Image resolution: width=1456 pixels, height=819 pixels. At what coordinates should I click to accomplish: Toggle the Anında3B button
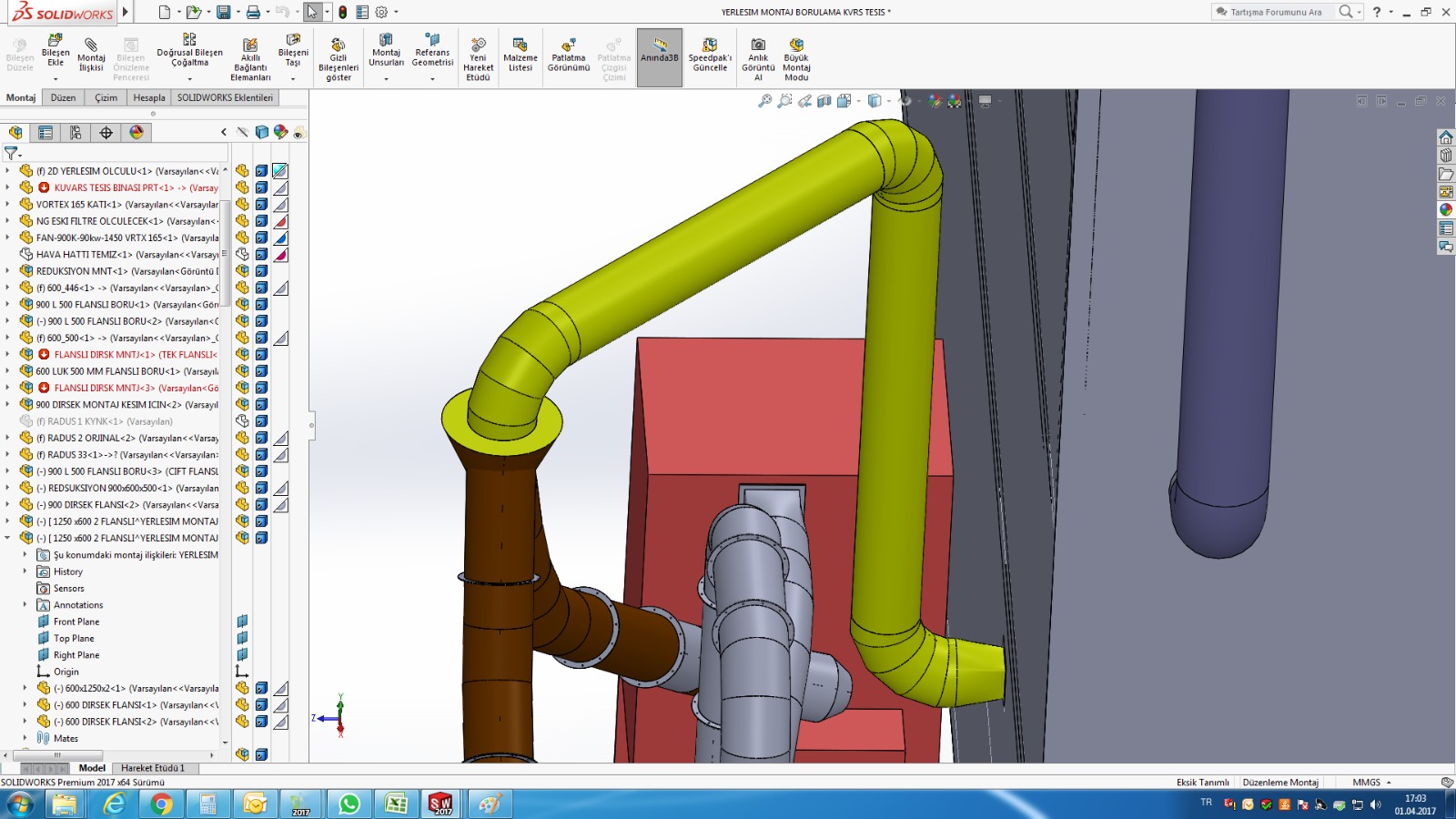659,56
